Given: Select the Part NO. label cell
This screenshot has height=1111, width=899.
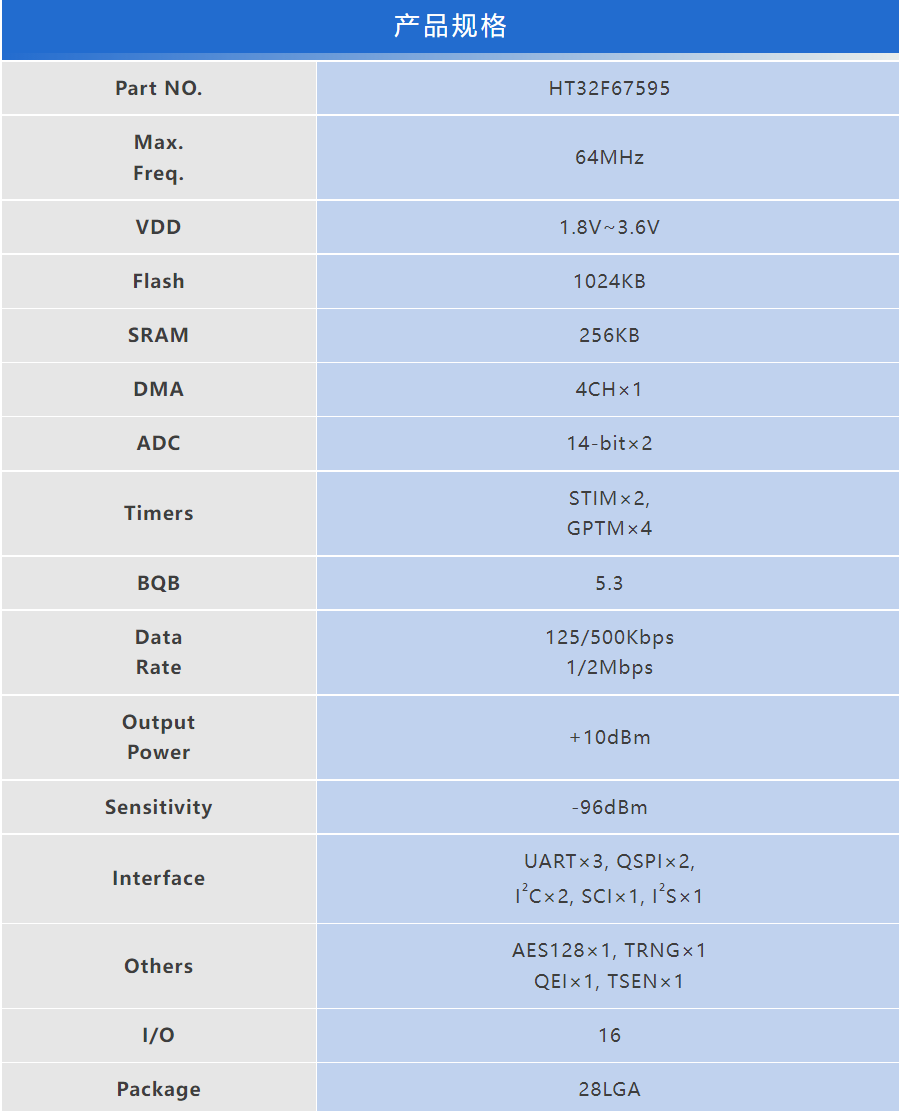Looking at the screenshot, I should [x=159, y=88].
